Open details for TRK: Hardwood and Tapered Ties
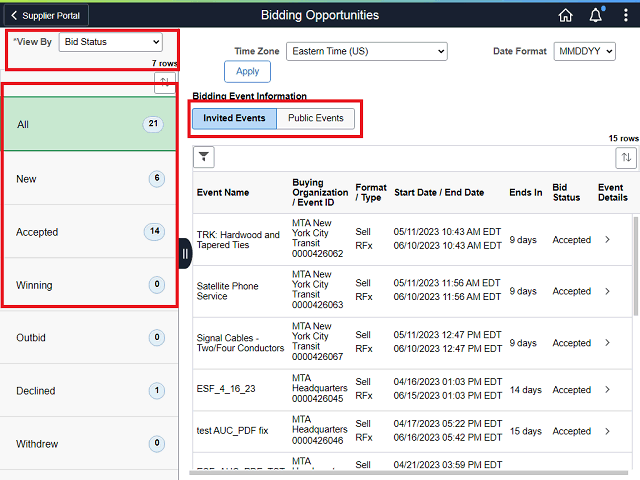Screen dimensions: 640x480 607,240
